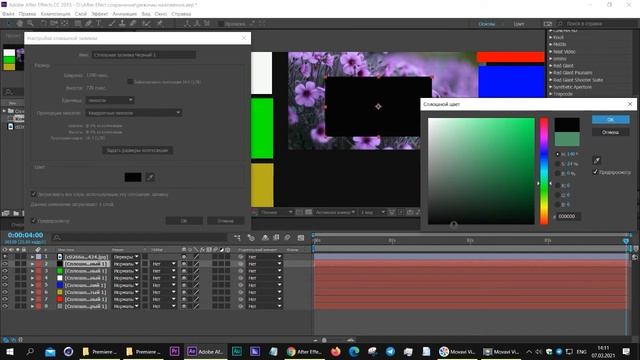Open track matte dropdown for layer 2
The height and width of the screenshot is (360, 640).
click(163, 264)
